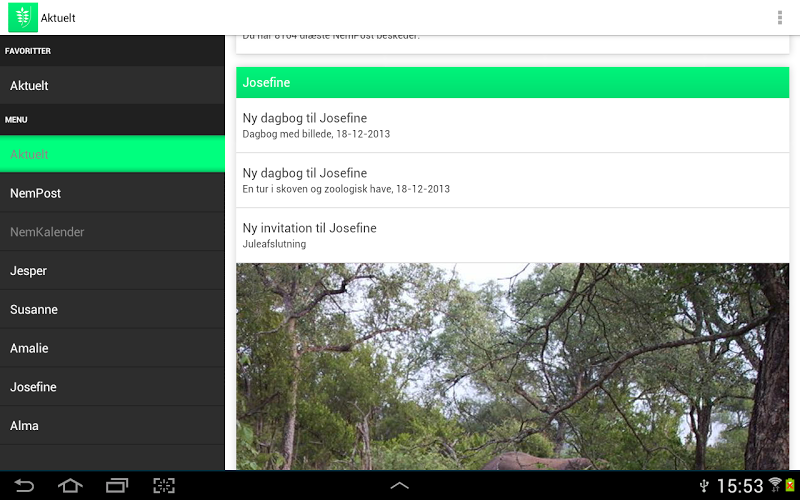Select Josefine in the side menu
The height and width of the screenshot is (500, 800).
point(112,387)
